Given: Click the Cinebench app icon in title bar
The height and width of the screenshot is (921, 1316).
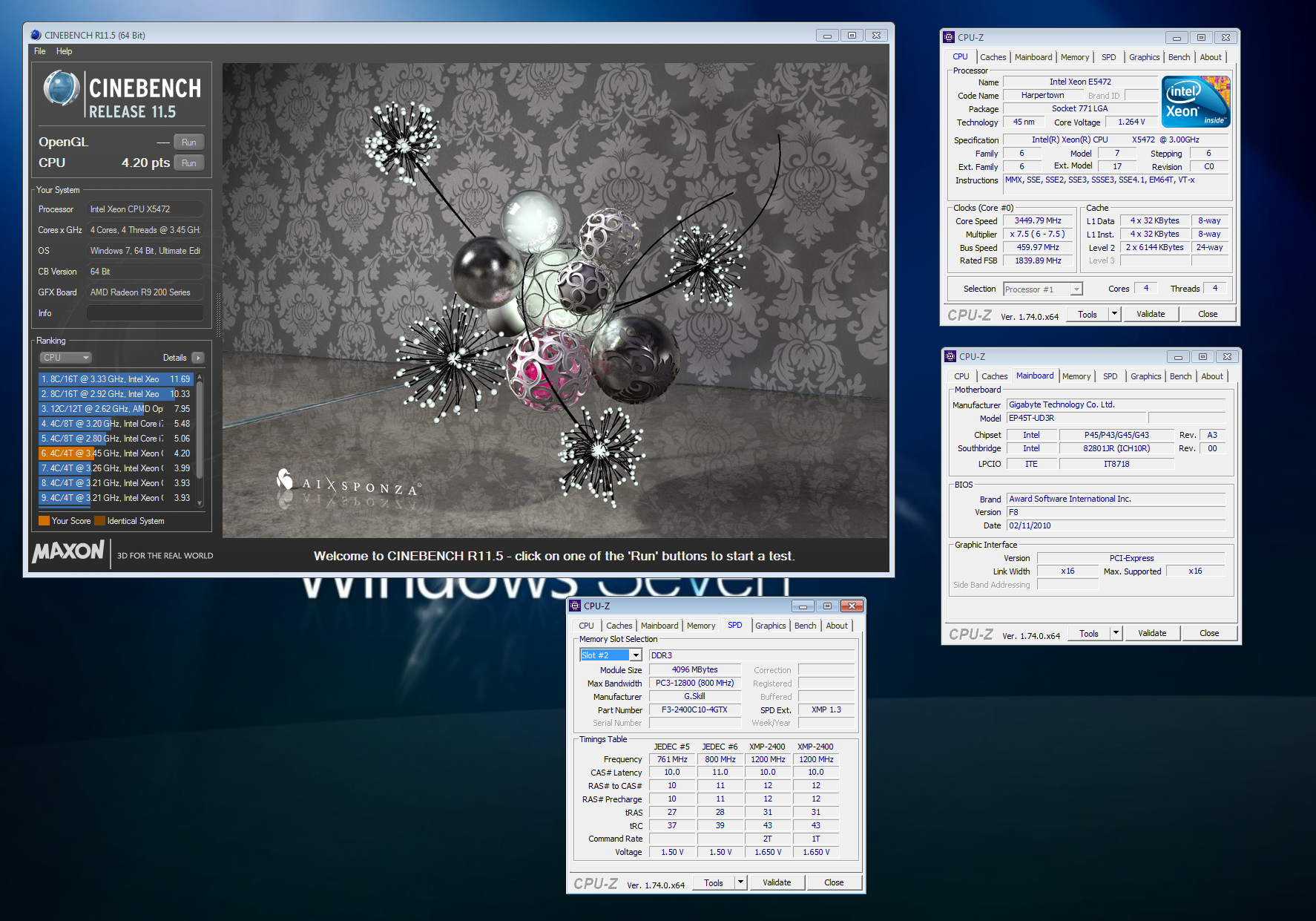Looking at the screenshot, I should 36,35.
